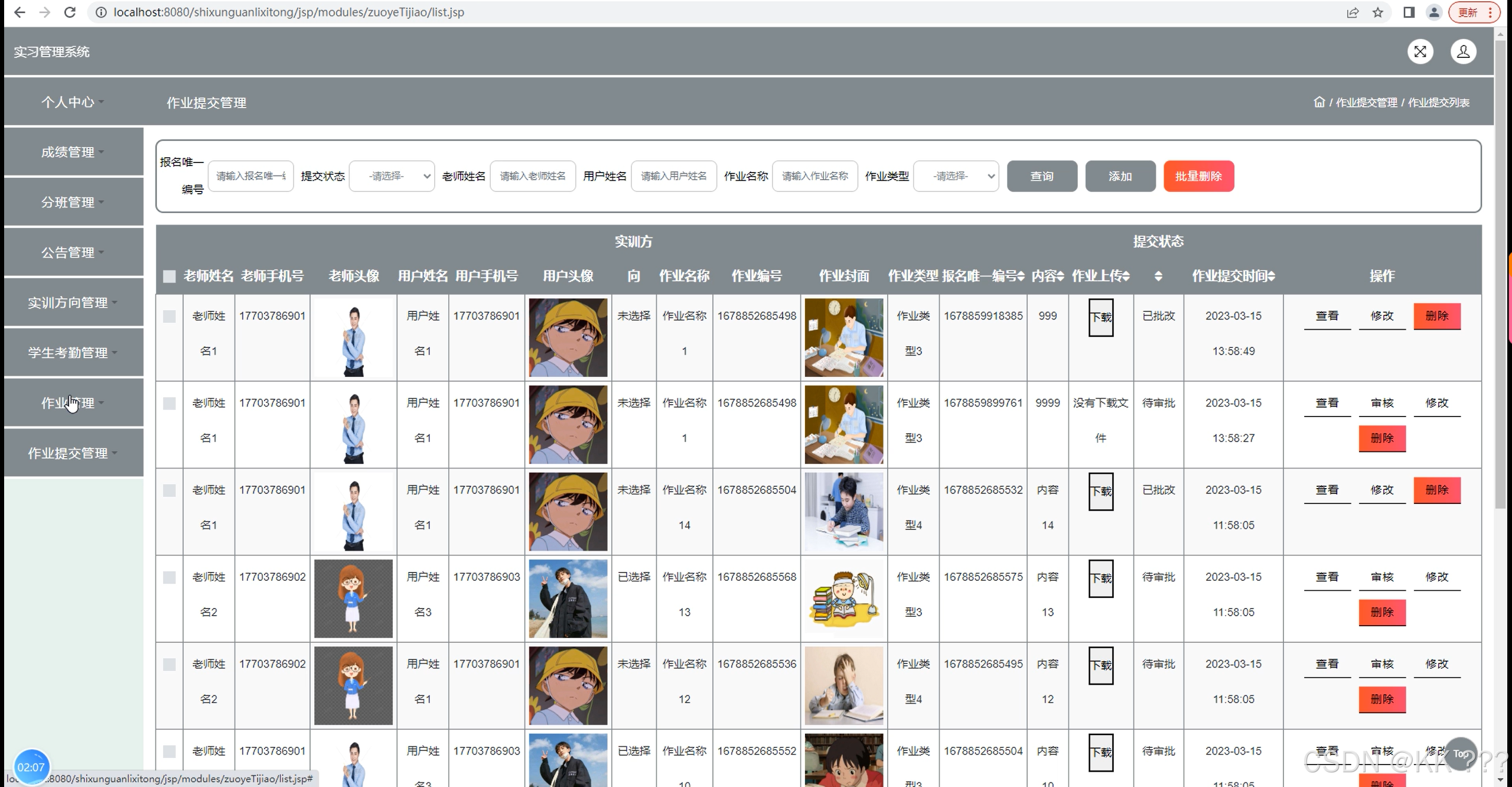Click the home icon in the breadcrumb
1512x787 pixels.
pyautogui.click(x=1319, y=101)
